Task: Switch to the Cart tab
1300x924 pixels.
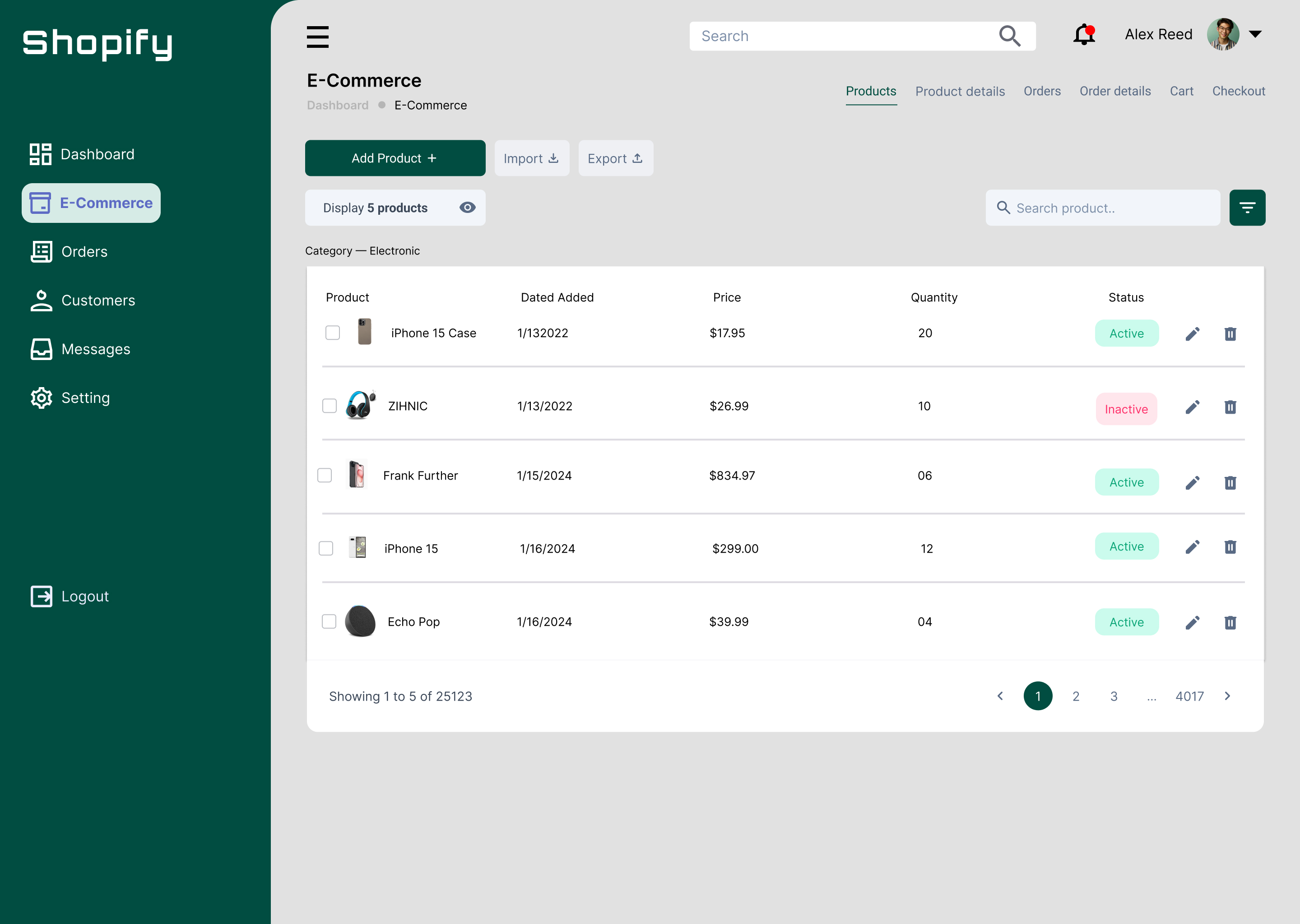Action: 1181,91
